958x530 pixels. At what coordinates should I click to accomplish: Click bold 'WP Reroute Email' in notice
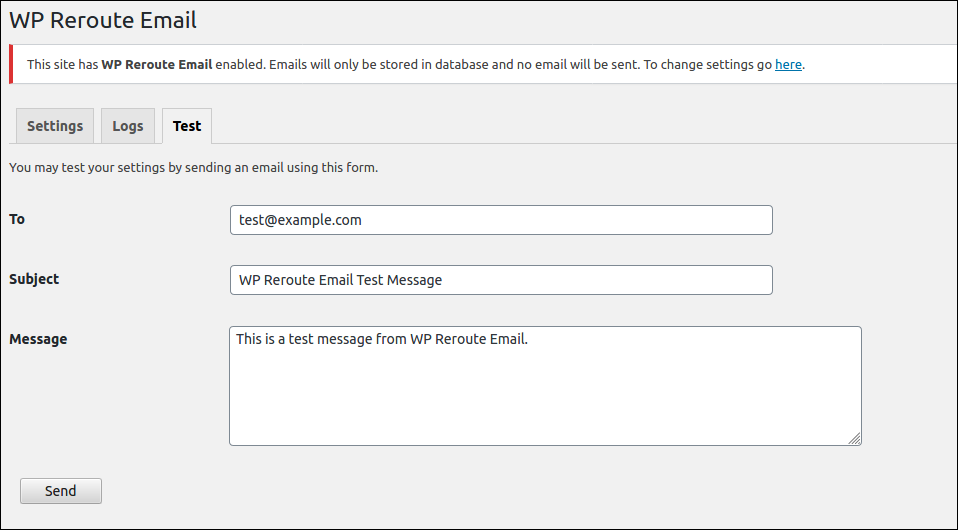click(x=157, y=64)
